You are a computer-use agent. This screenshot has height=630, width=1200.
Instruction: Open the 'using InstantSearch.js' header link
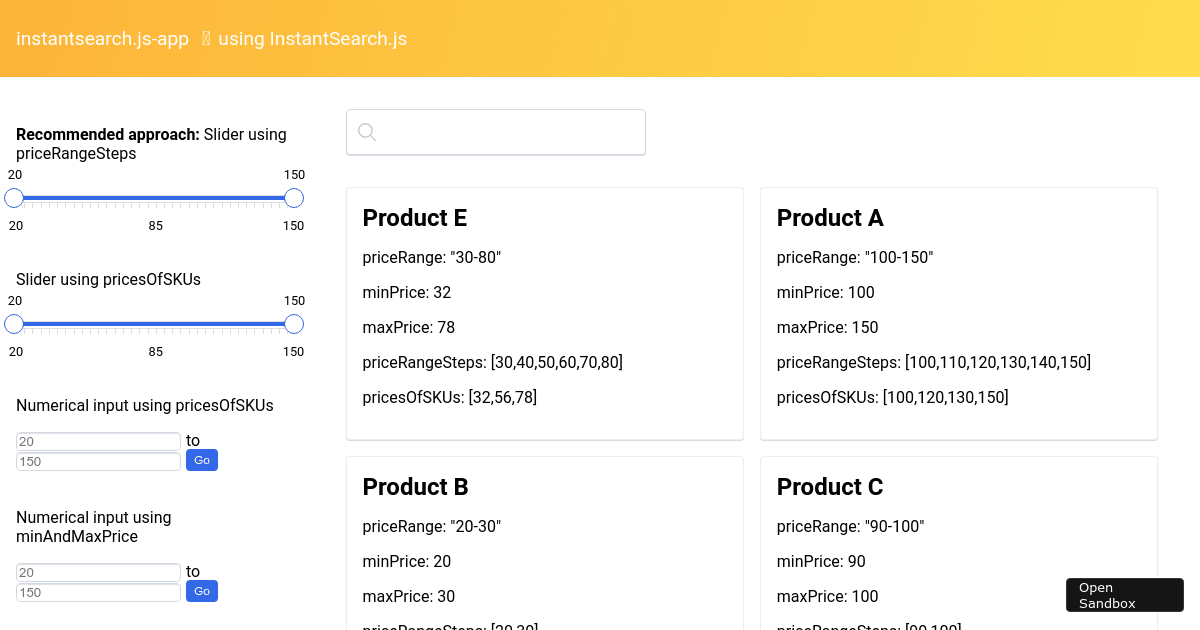pyautogui.click(x=312, y=39)
